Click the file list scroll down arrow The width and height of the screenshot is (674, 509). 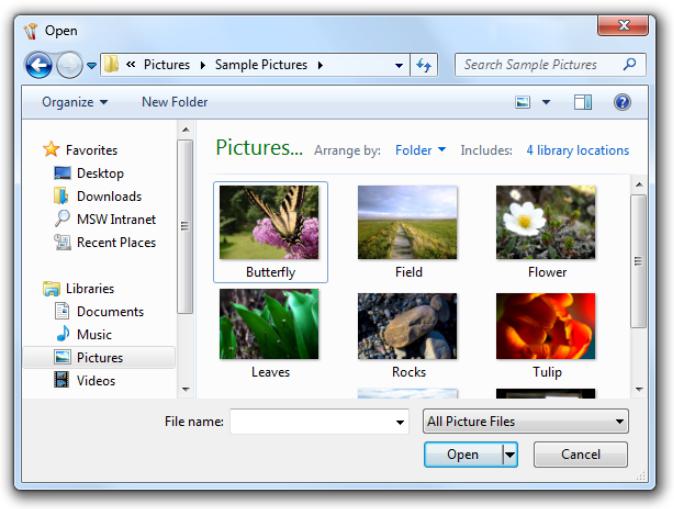(x=639, y=389)
